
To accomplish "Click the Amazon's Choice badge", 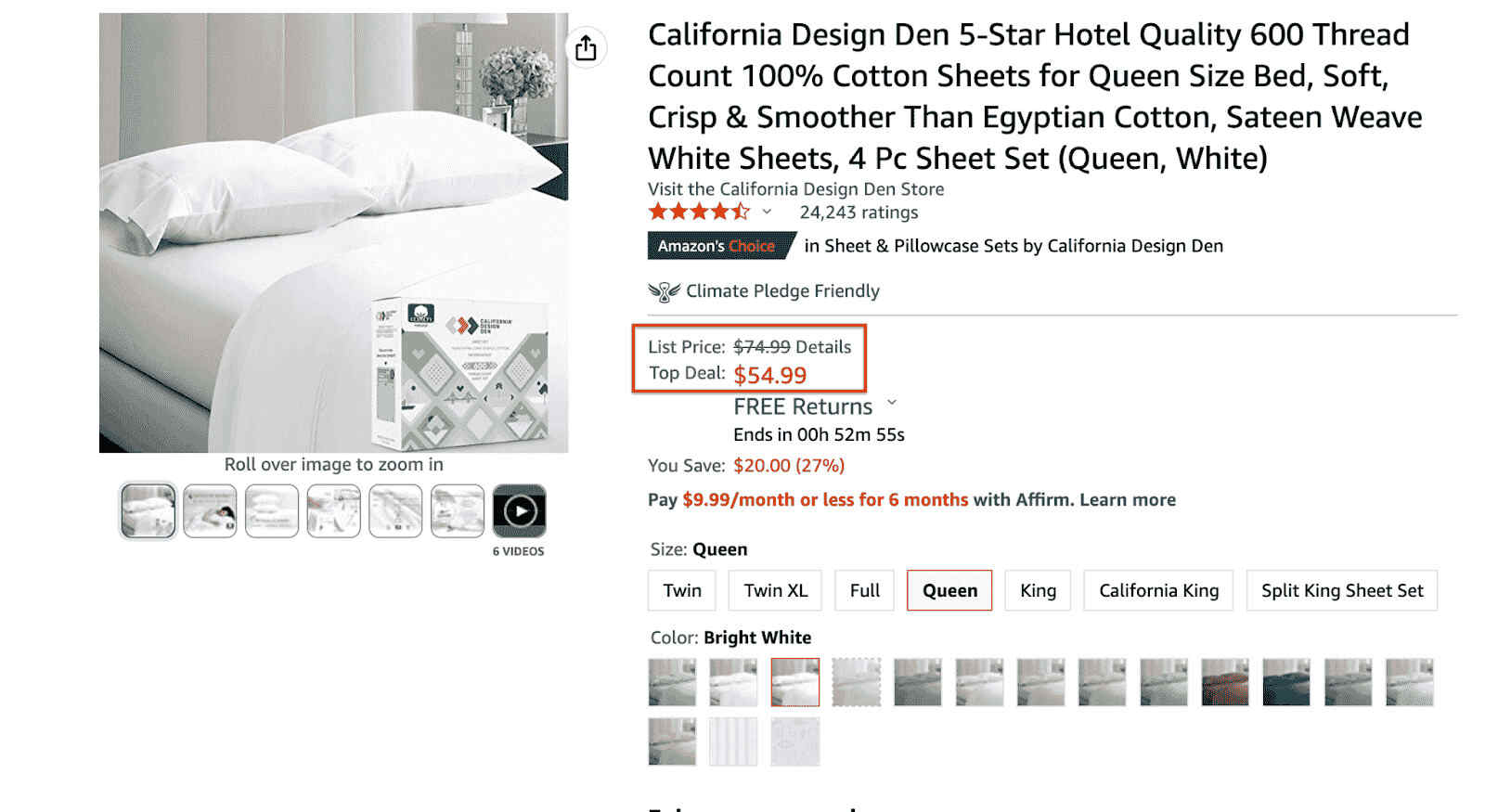I will pos(719,246).
